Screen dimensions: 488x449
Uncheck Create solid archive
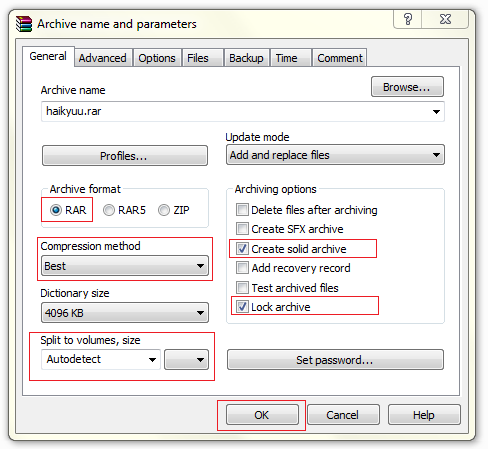coord(242,248)
